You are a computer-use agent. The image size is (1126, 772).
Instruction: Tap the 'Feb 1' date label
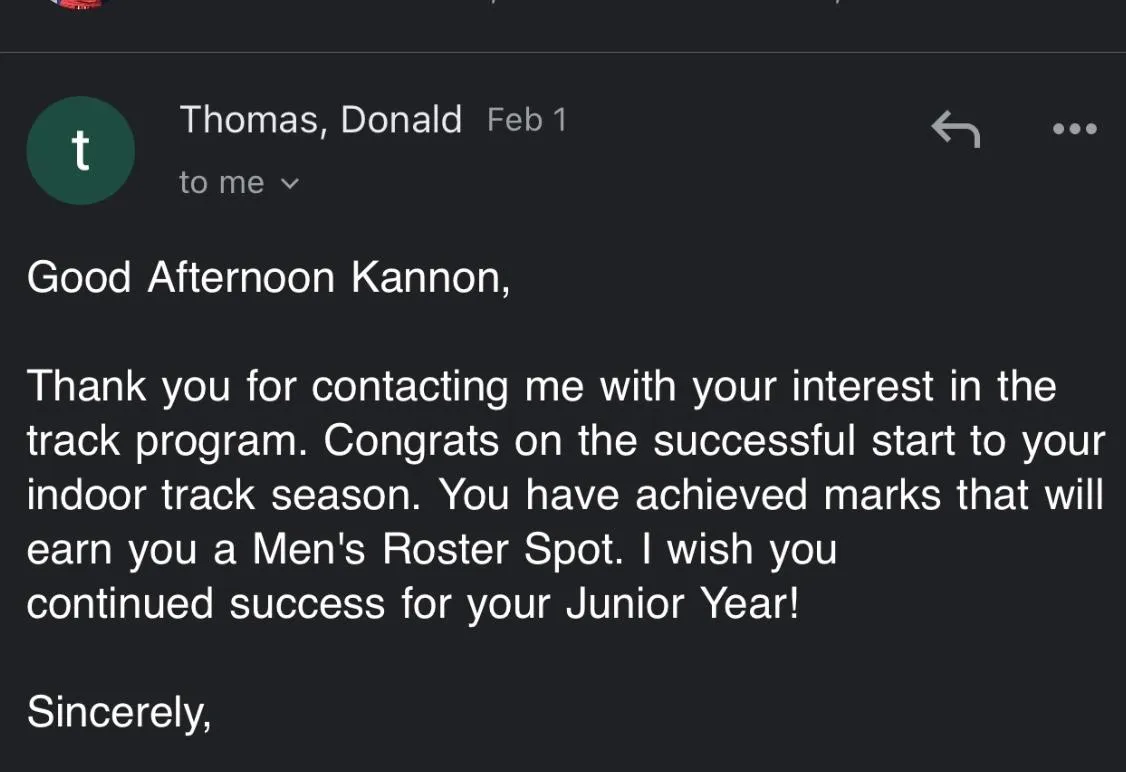(x=526, y=119)
